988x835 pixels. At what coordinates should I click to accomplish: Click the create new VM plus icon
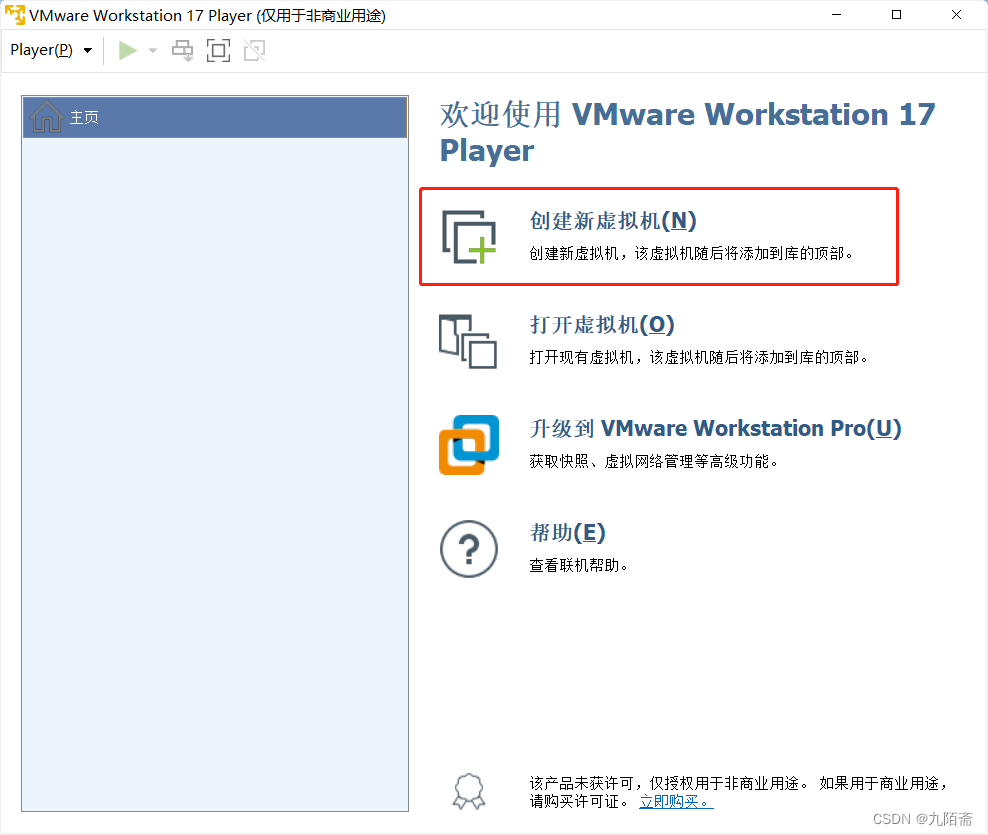point(469,237)
